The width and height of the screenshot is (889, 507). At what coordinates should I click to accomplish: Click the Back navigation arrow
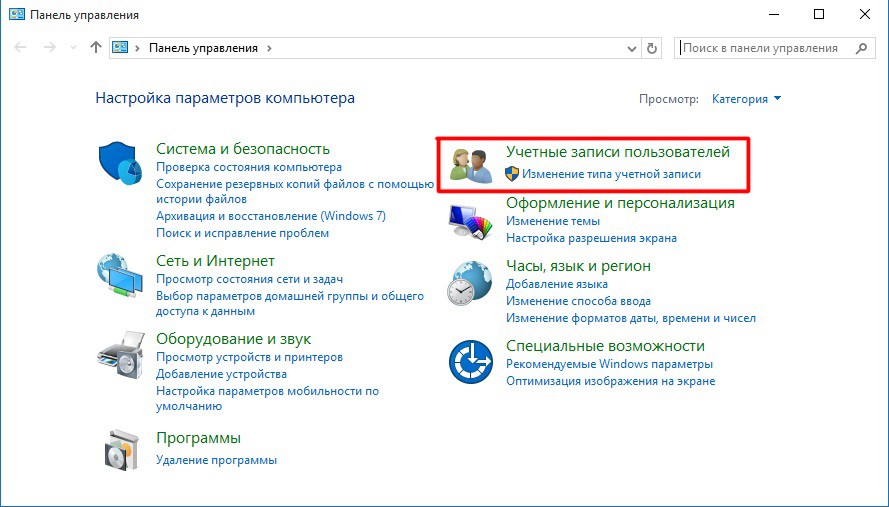20,48
